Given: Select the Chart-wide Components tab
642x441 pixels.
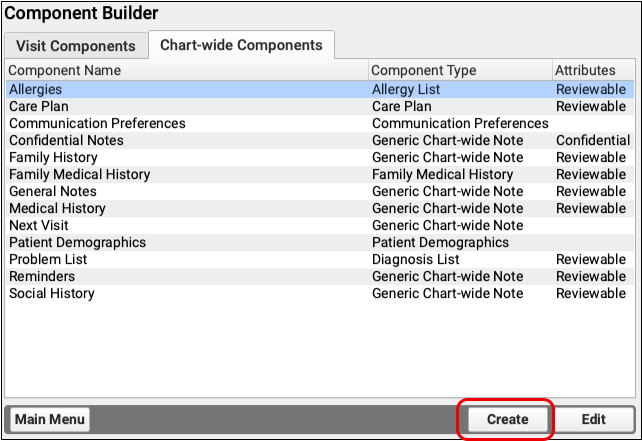Looking at the screenshot, I should (241, 45).
